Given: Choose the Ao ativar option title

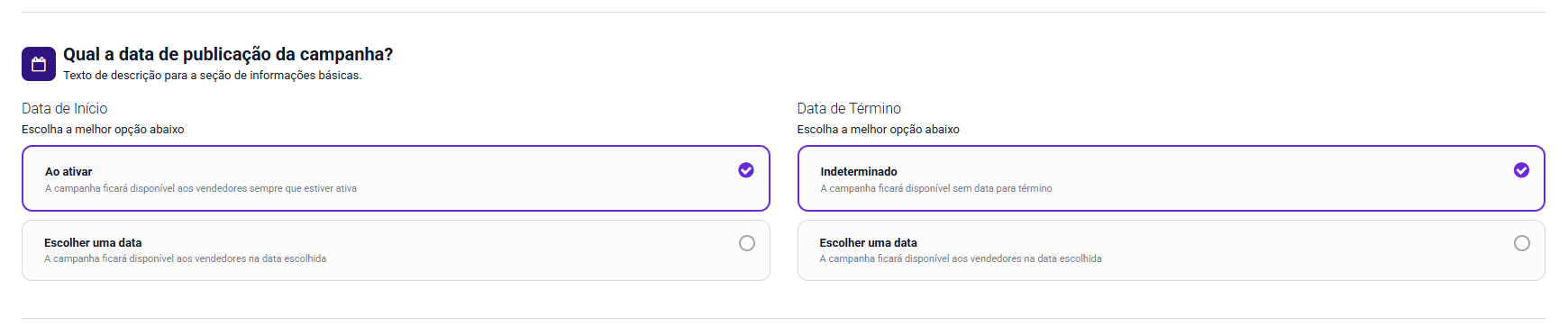Looking at the screenshot, I should coord(68,172).
